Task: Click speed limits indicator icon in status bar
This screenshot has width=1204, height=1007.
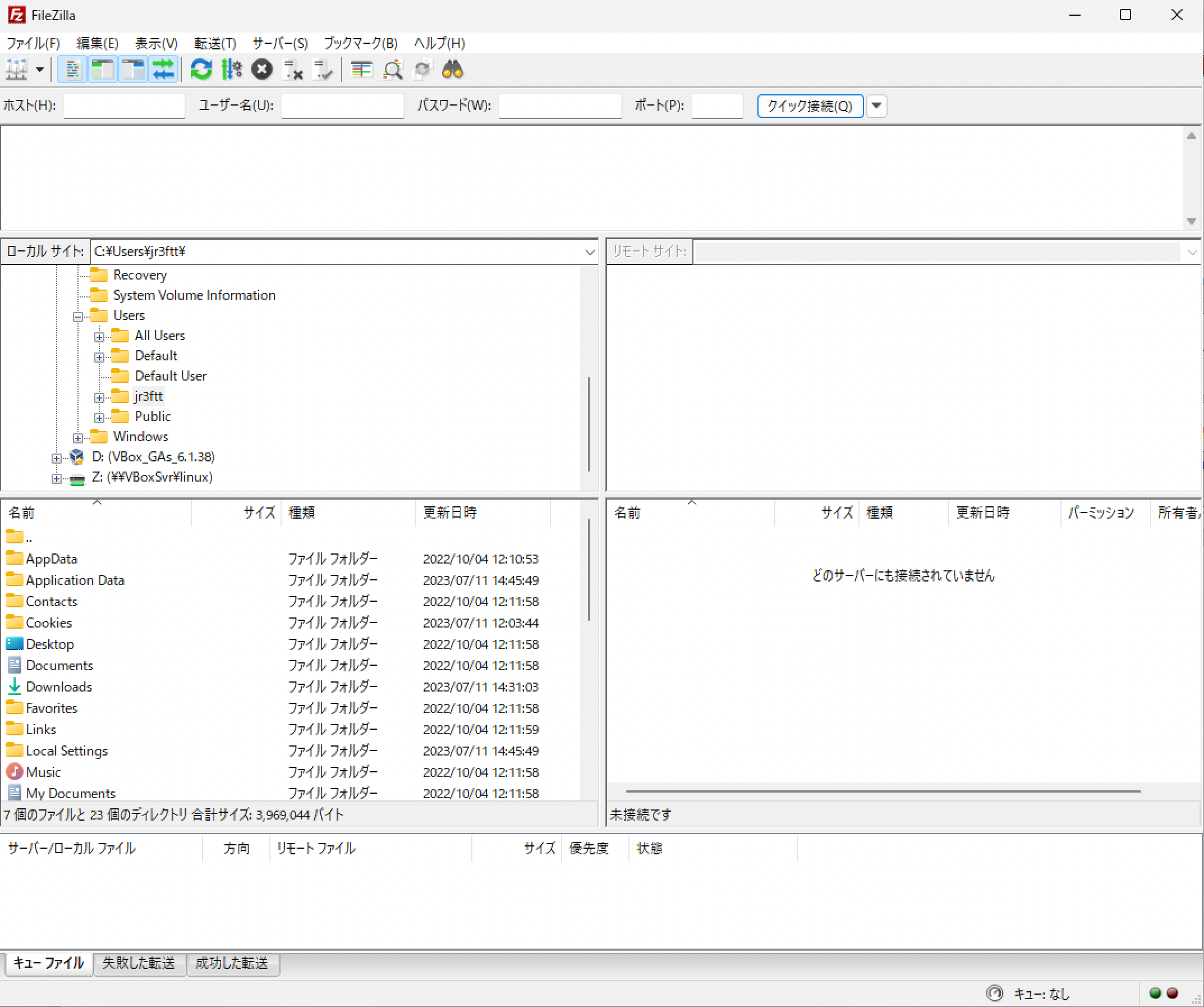Action: 995,993
